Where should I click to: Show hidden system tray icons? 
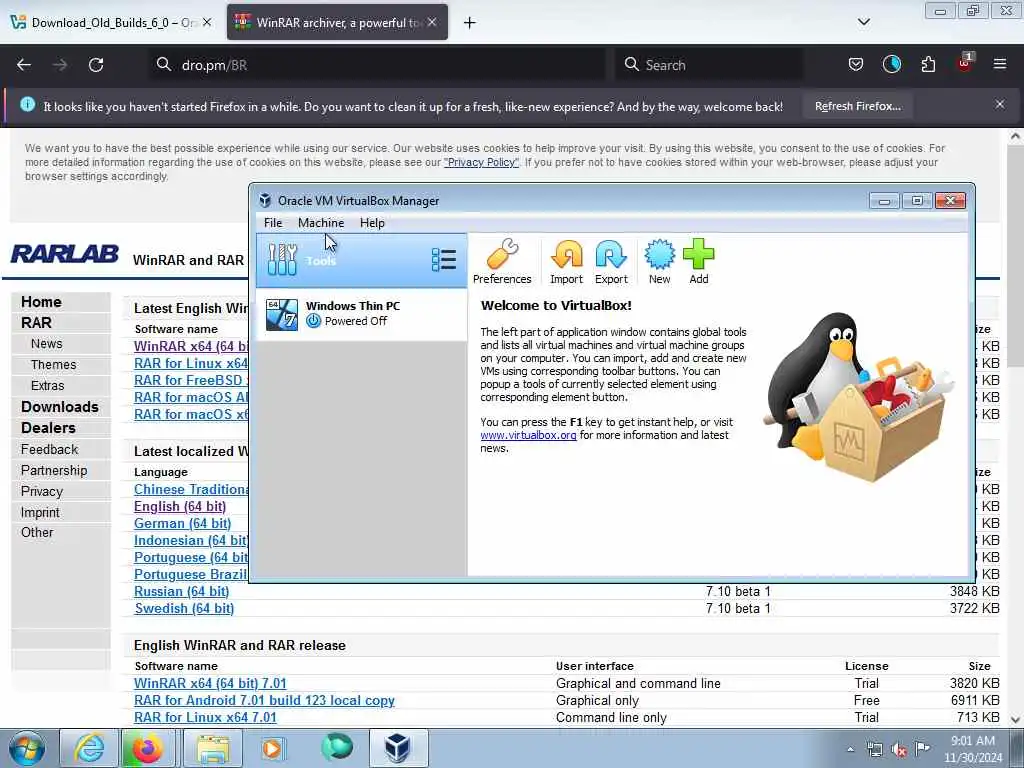(850, 750)
